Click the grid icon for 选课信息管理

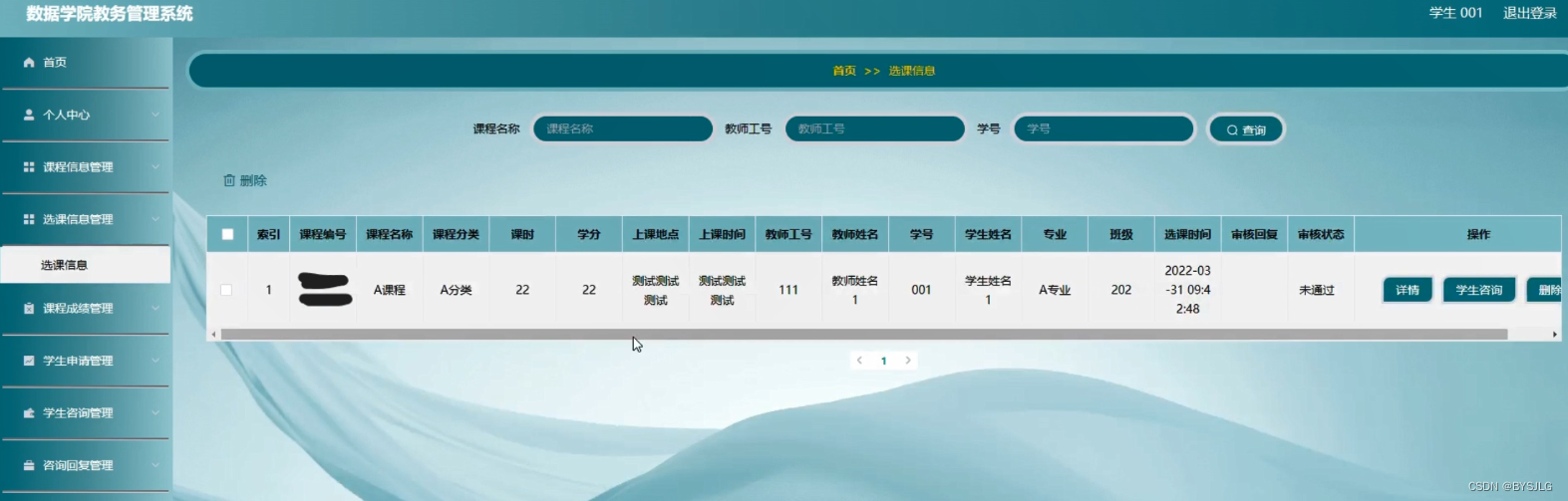(x=29, y=219)
